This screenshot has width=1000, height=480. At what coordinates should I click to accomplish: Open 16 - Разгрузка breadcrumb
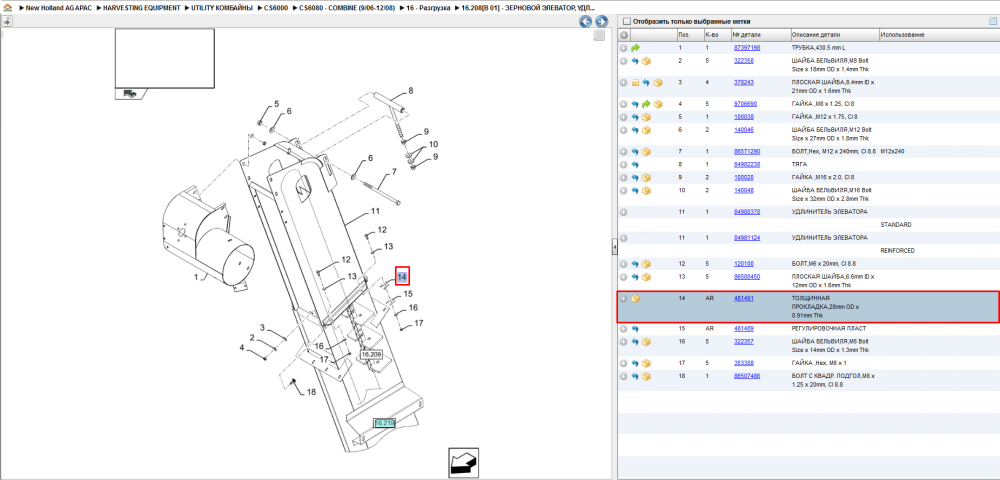(x=431, y=8)
